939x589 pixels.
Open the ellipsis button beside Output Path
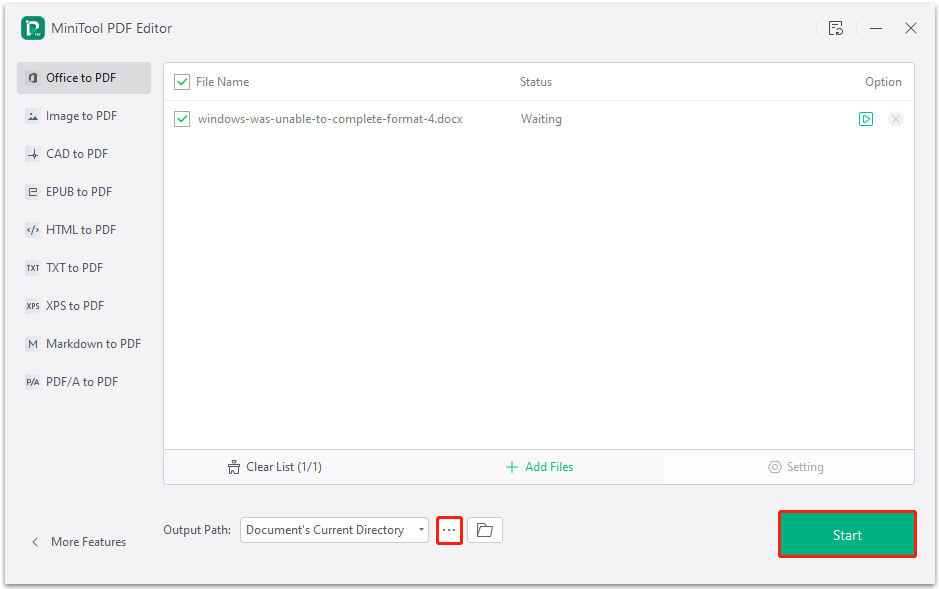pyautogui.click(x=449, y=529)
